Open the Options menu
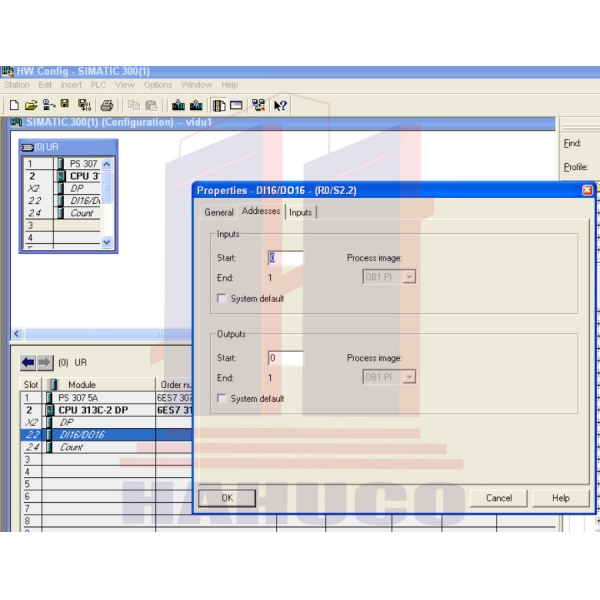This screenshot has height=600, width=600. click(x=158, y=85)
